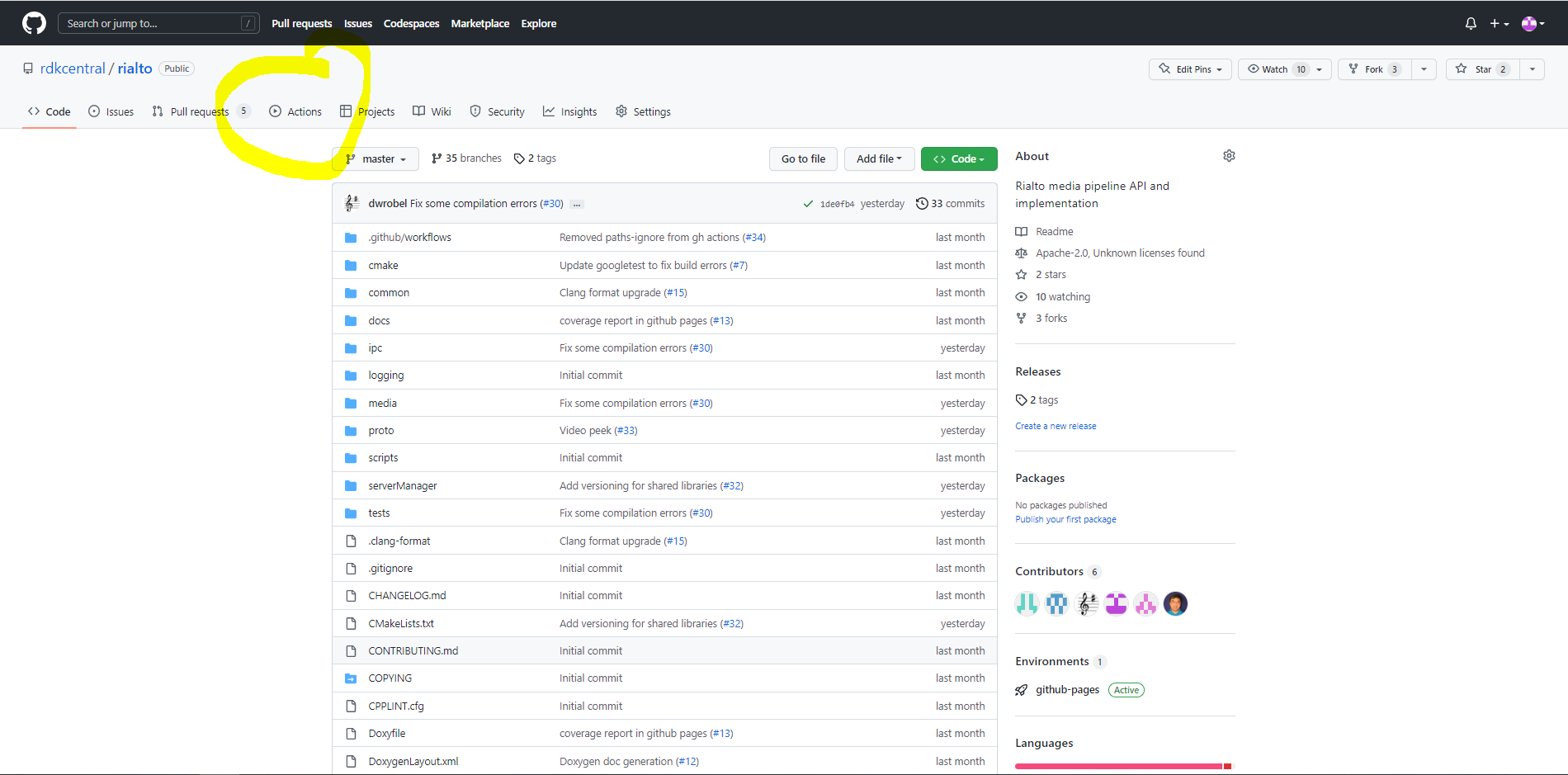Image resolution: width=1568 pixels, height=775 pixels.
Task: Switch to the Actions tab
Action: click(x=295, y=111)
